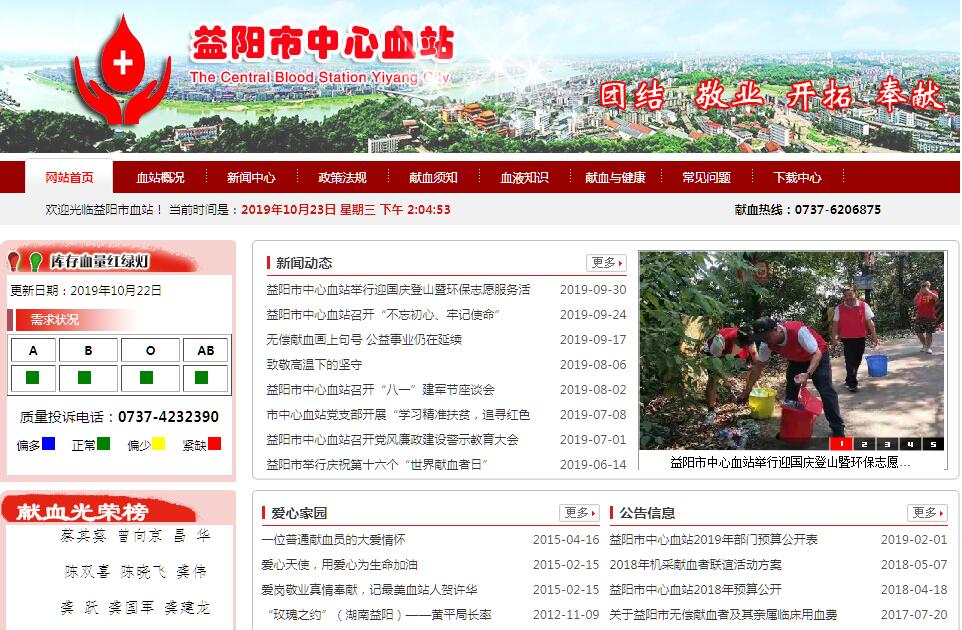Click the red and green light bulb icons
Viewport: 962px width, 630px height.
coord(26,262)
